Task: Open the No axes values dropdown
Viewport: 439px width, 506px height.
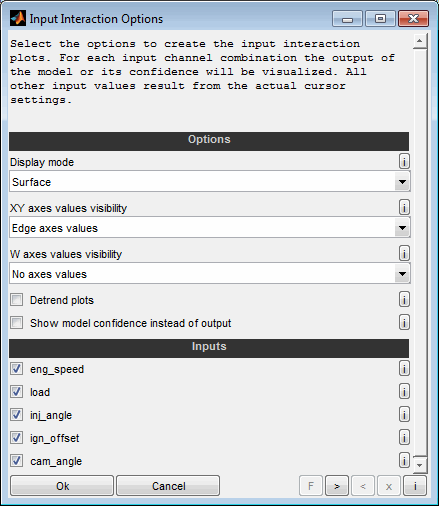Action: (x=210, y=274)
